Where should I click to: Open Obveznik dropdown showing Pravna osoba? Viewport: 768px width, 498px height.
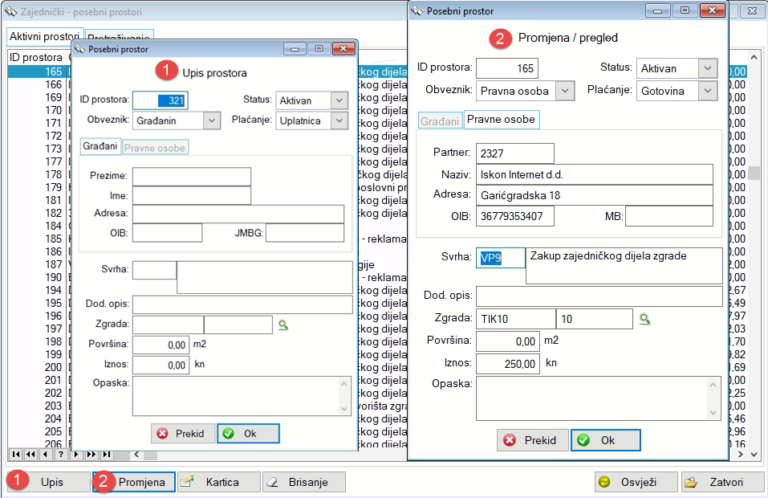[566, 91]
